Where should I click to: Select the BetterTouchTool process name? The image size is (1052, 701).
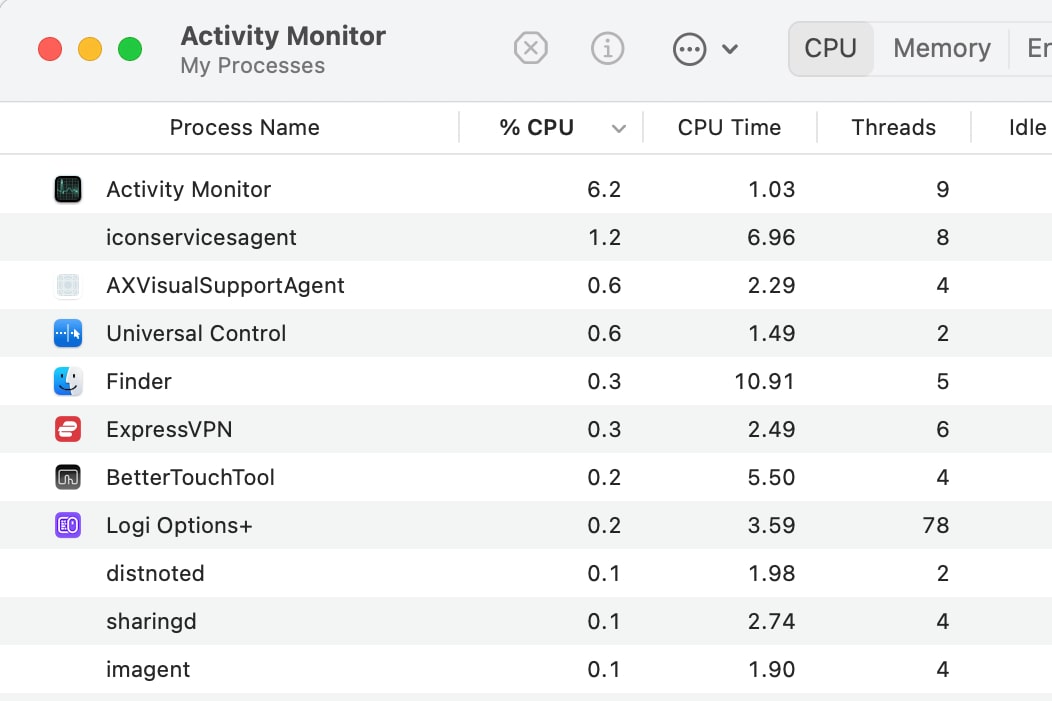tap(191, 477)
